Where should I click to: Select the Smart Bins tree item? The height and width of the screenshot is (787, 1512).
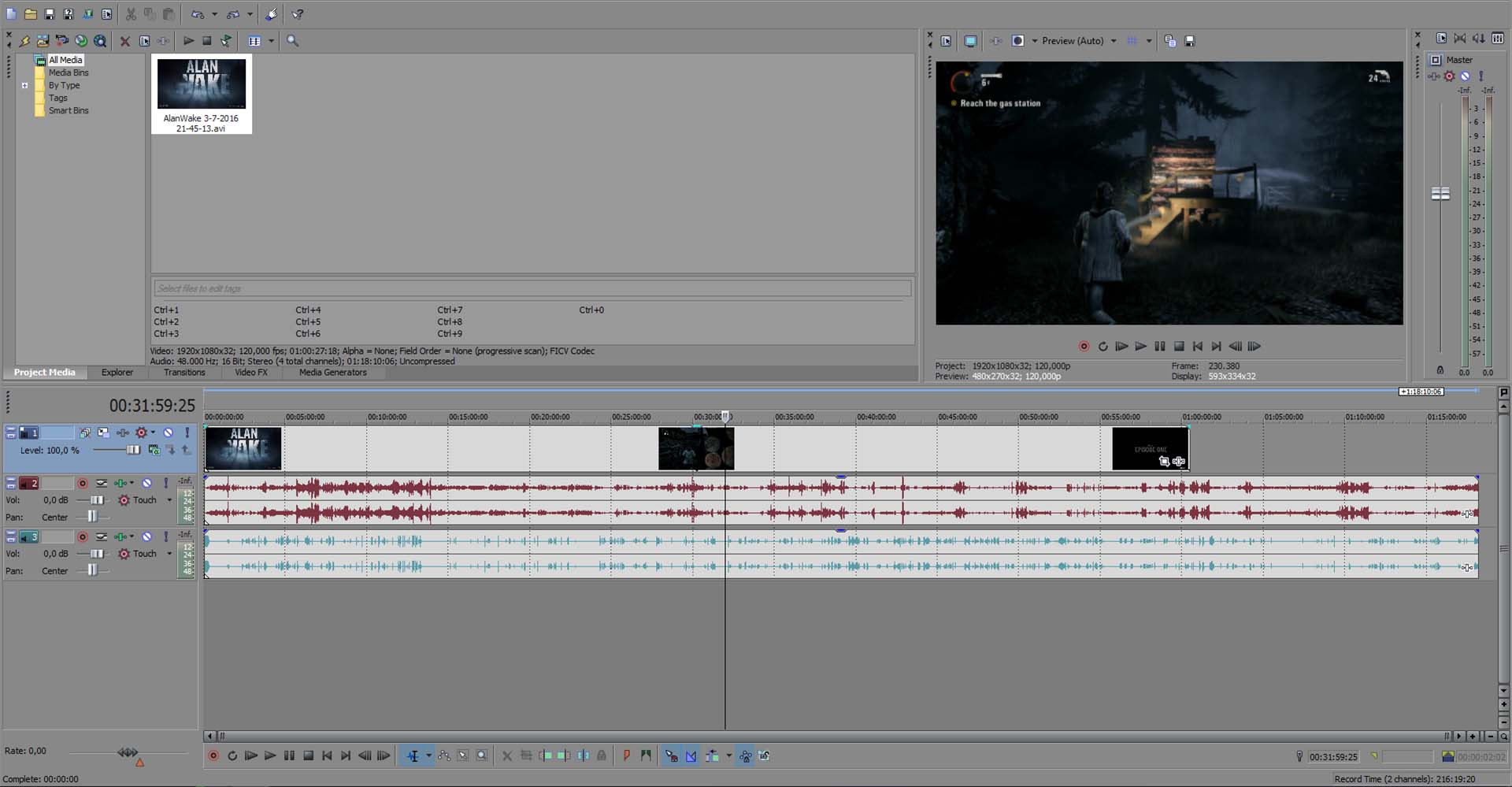click(69, 111)
